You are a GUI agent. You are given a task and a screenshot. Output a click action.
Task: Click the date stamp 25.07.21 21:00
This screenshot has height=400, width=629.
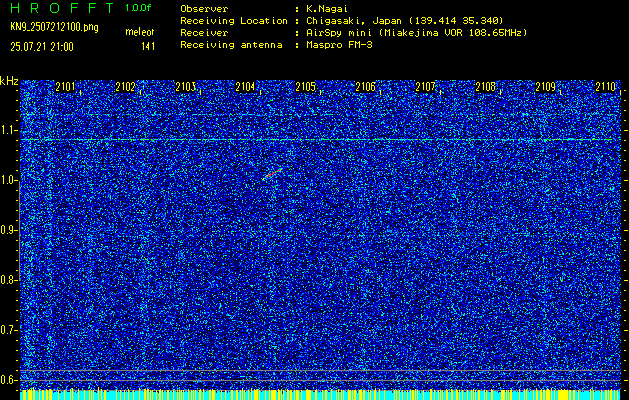[x=42, y=47]
